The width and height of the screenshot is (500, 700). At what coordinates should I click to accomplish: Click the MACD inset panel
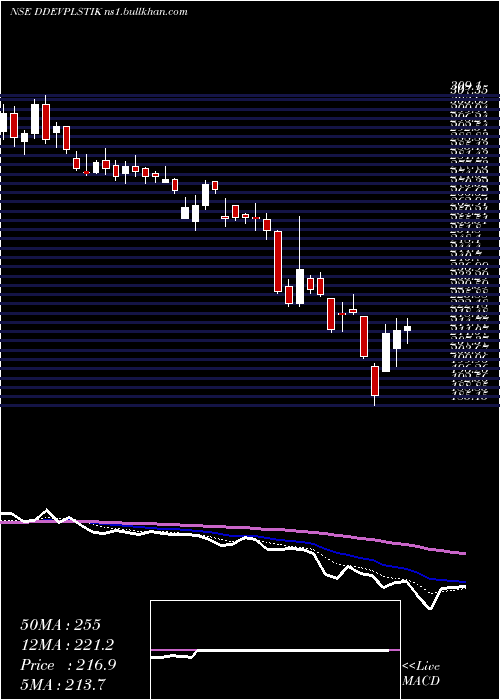[x=275, y=650]
